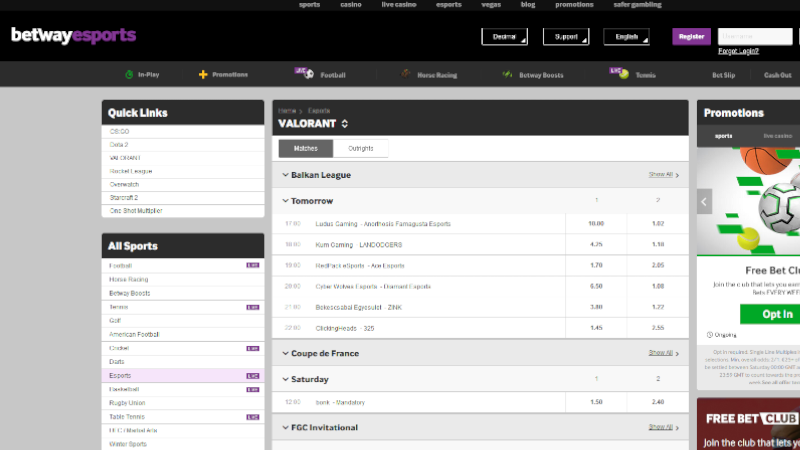
Task: Click the Home breadcrumb link
Action: click(x=287, y=111)
